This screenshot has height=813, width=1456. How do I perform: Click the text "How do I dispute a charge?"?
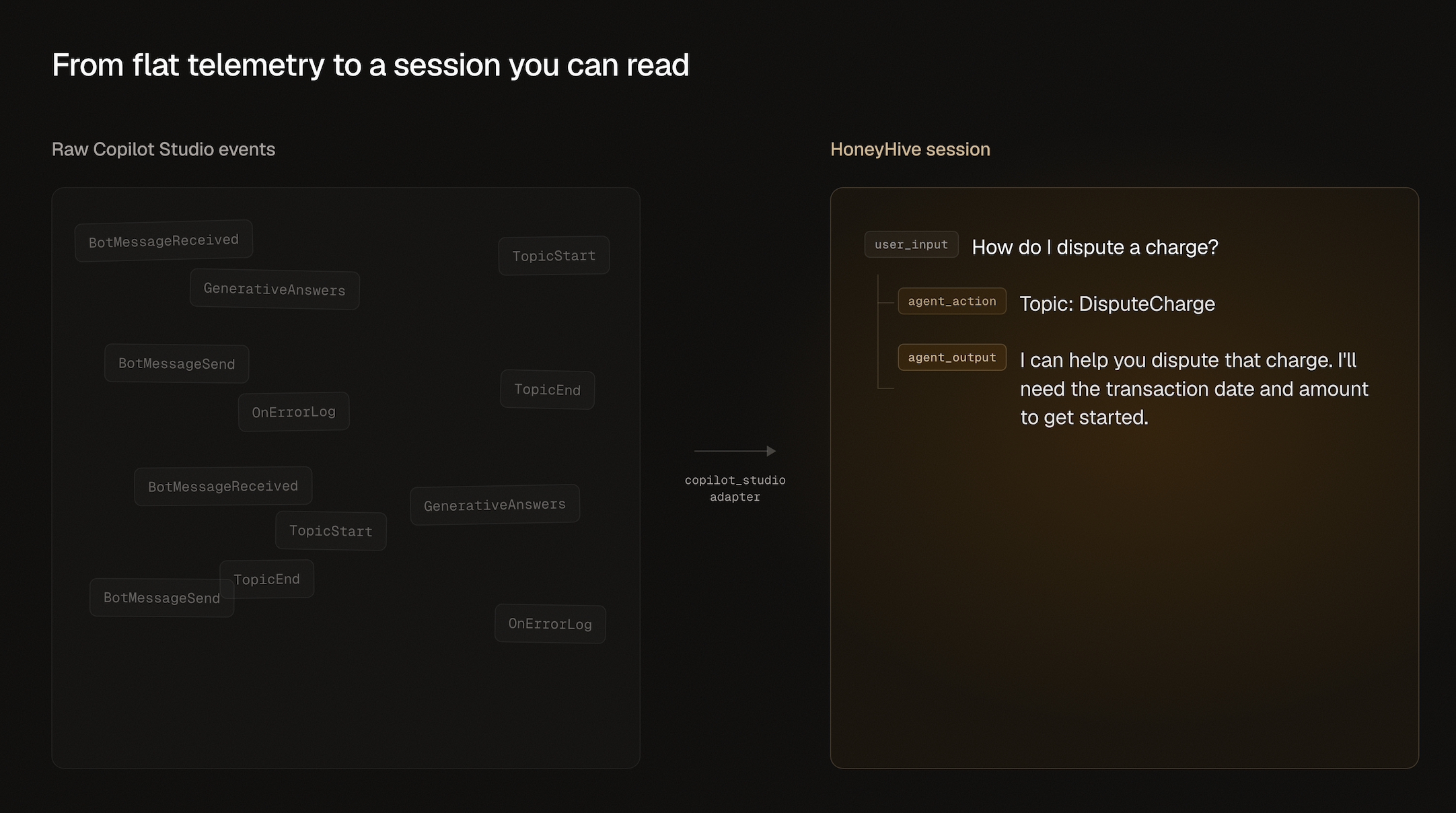(1095, 247)
